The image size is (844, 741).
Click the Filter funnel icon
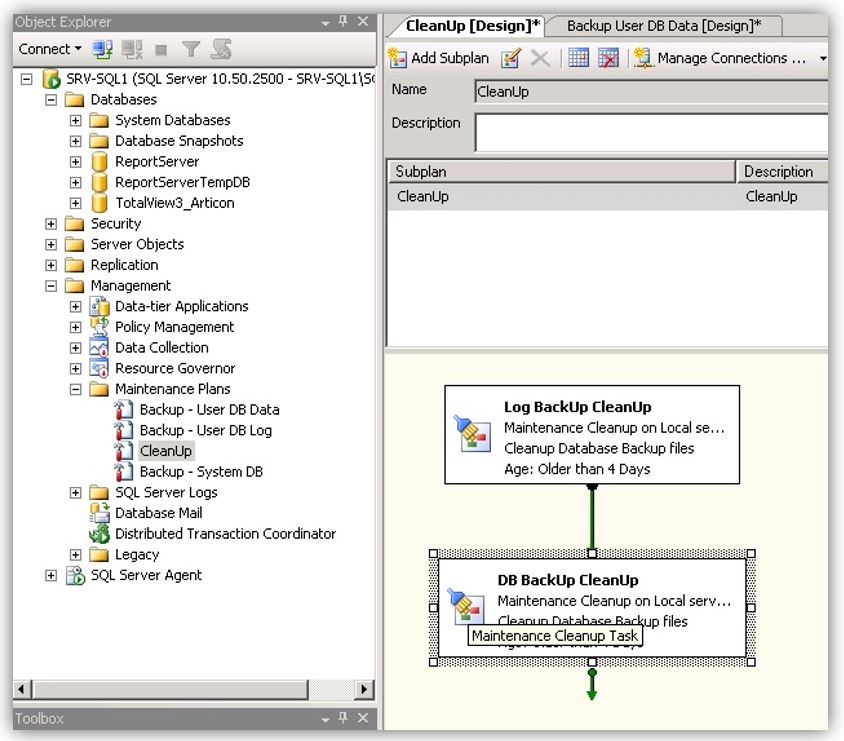(x=191, y=50)
